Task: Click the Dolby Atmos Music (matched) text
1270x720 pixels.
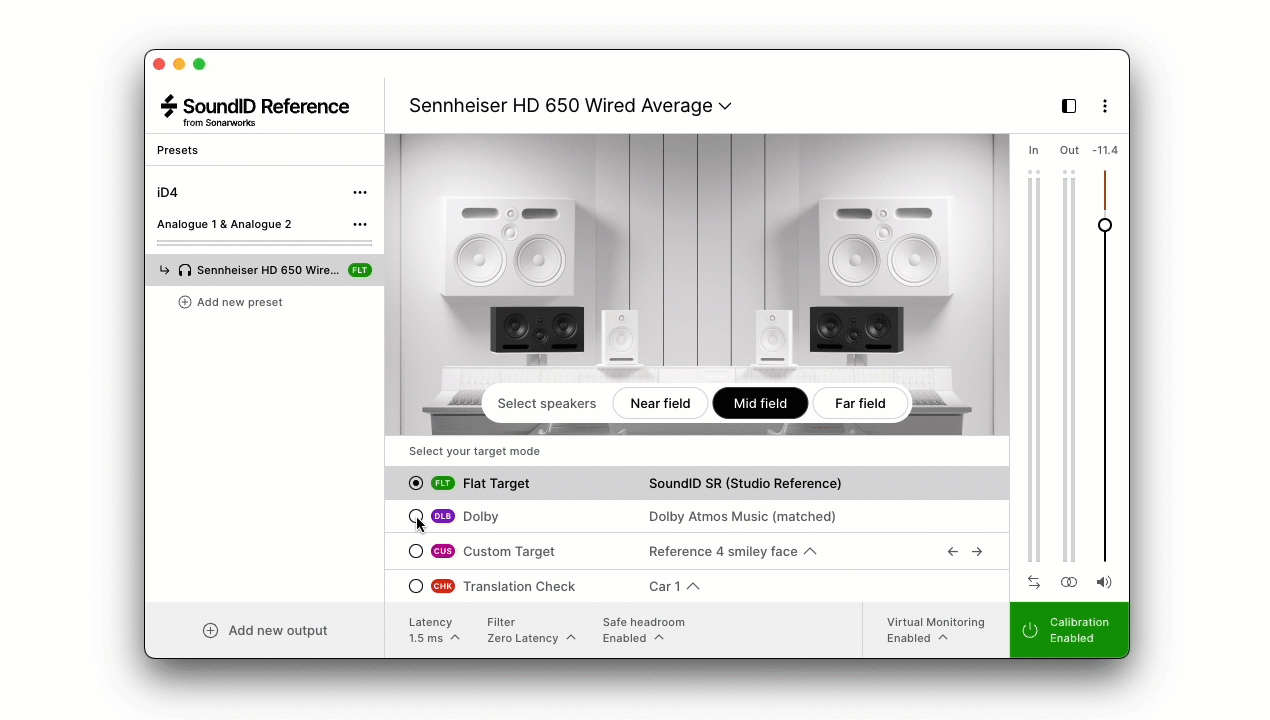Action: [x=742, y=516]
